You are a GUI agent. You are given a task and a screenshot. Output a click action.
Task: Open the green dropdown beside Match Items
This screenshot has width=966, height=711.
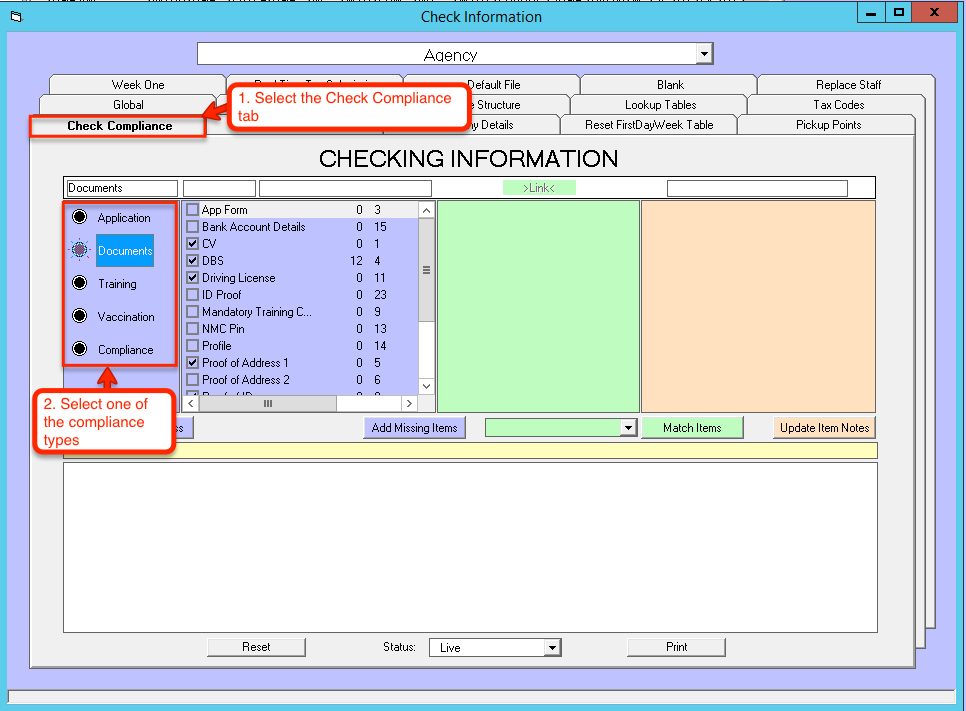[628, 428]
